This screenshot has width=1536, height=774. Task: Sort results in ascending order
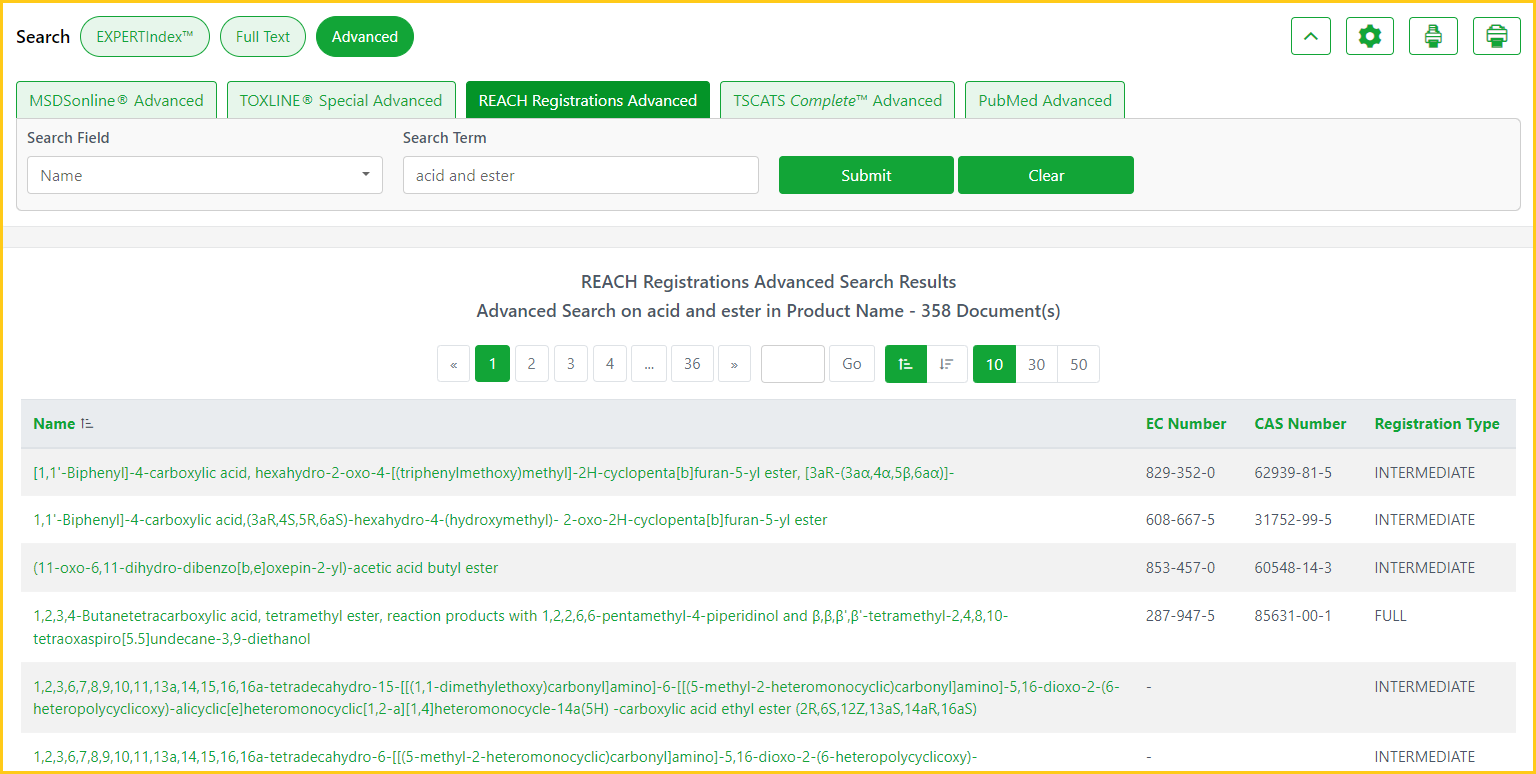(x=906, y=364)
